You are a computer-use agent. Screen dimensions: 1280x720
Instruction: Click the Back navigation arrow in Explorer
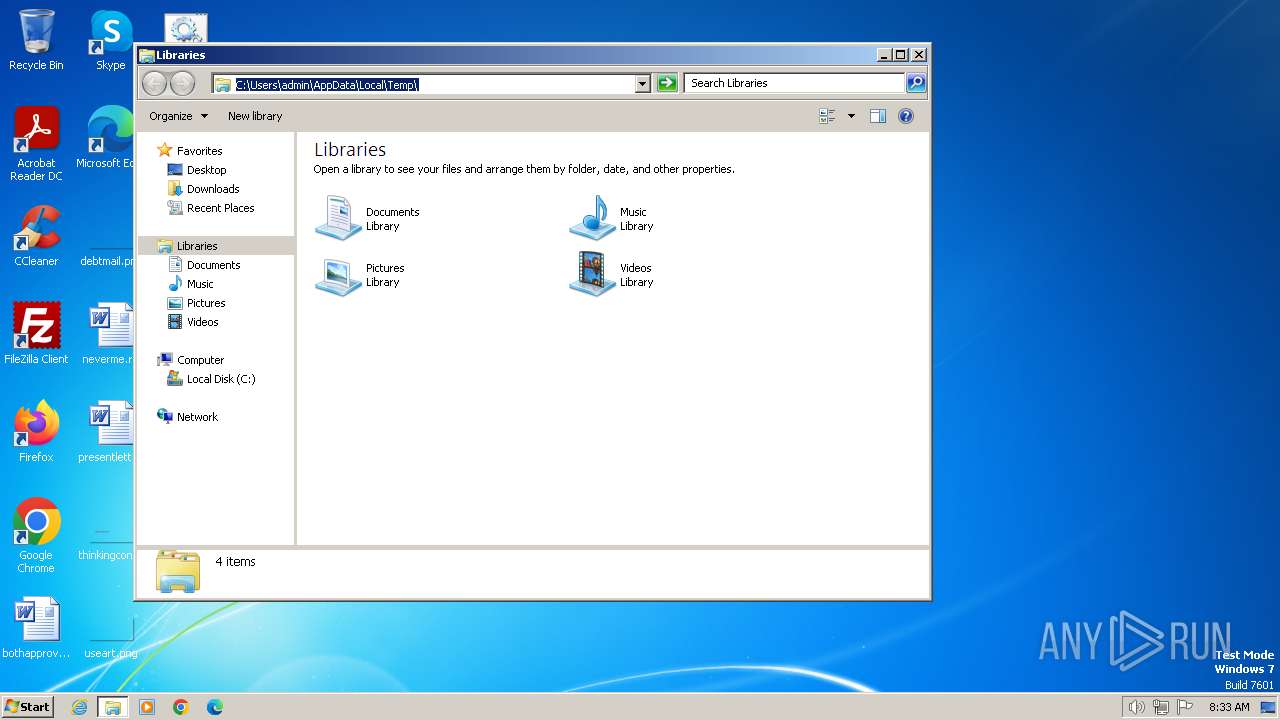[154, 83]
